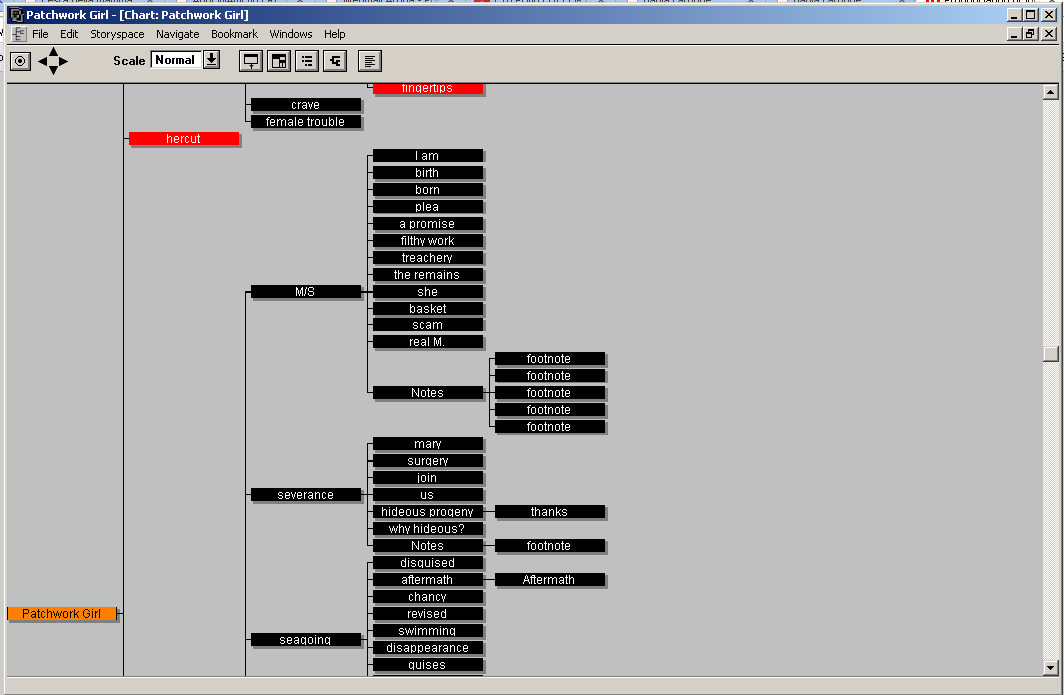Select the scam node
This screenshot has width=1064, height=695.
pyautogui.click(x=428, y=324)
